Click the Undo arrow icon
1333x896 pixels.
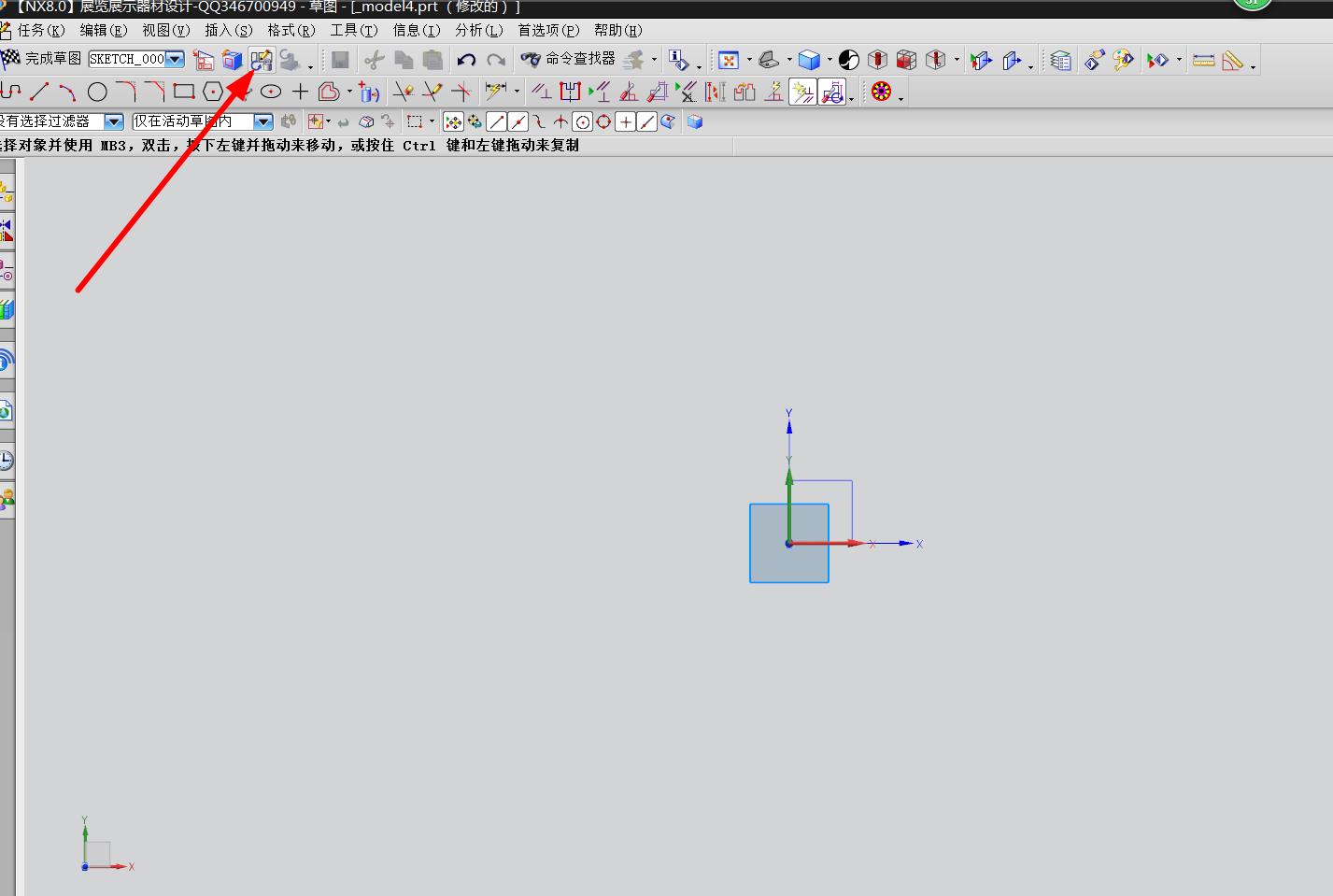coord(466,61)
